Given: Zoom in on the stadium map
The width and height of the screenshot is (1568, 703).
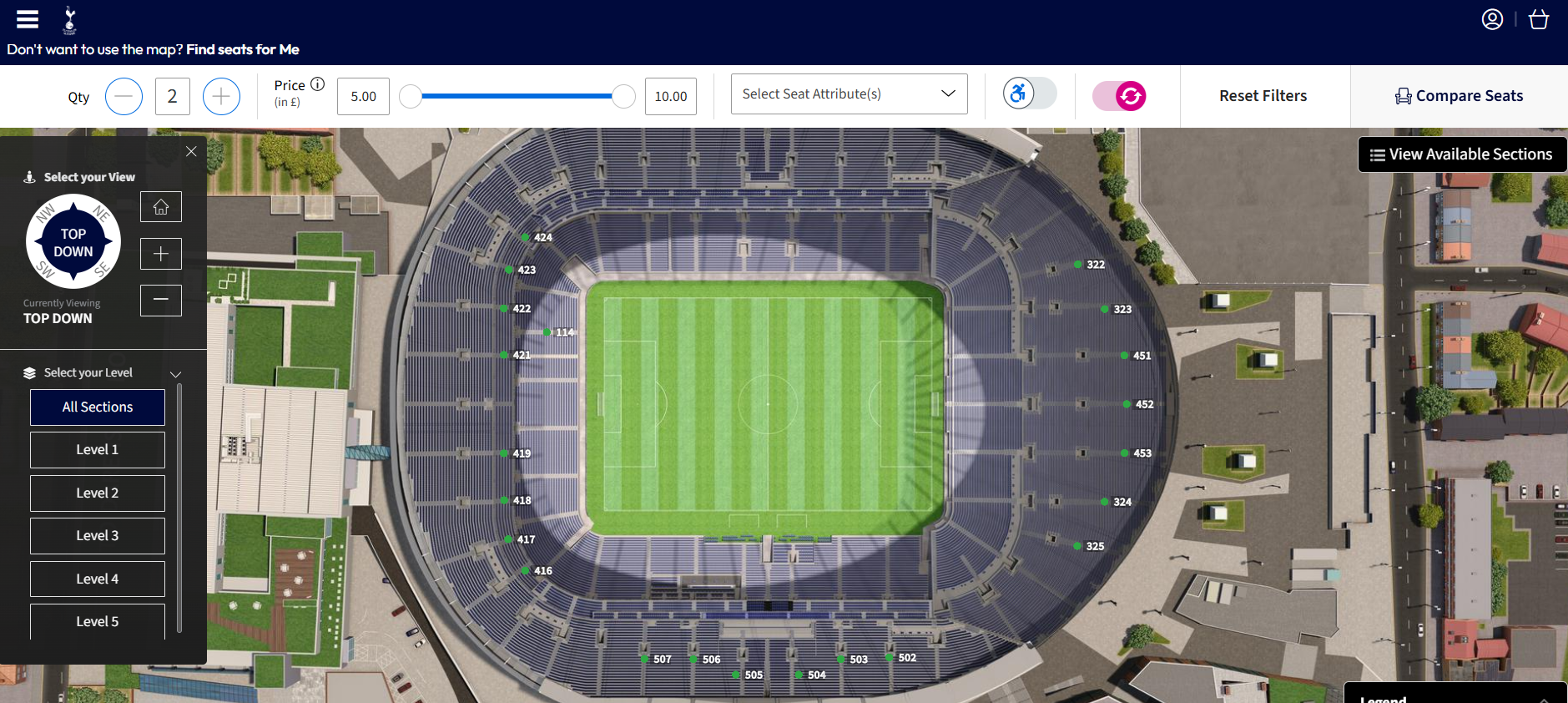Looking at the screenshot, I should tap(161, 254).
